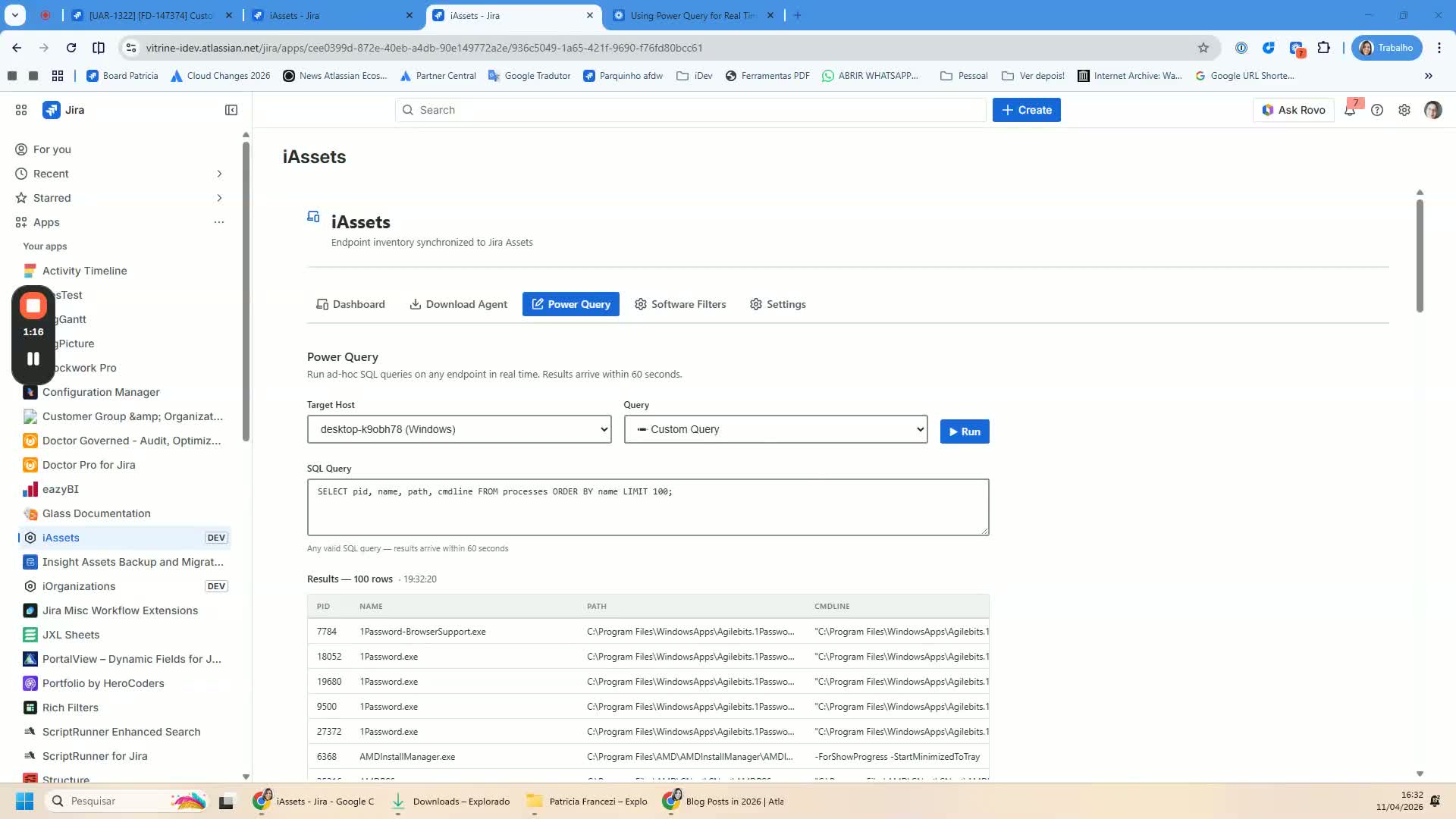Viewport: 1456px width, 819px height.
Task: Sort results by the NAME column header
Action: click(x=371, y=607)
